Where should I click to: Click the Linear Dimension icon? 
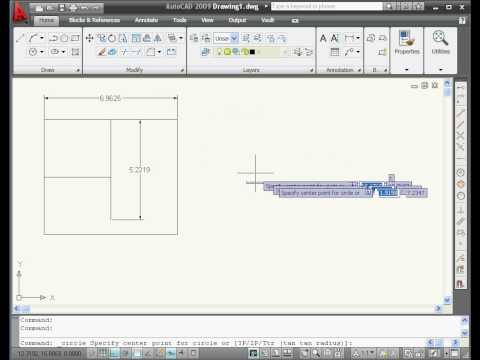[x=349, y=38]
